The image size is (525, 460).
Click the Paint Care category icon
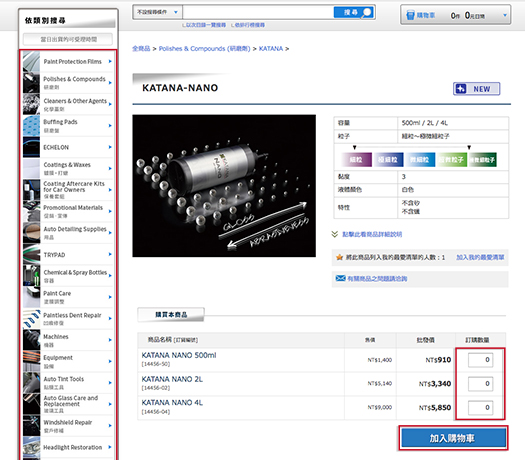[31, 297]
